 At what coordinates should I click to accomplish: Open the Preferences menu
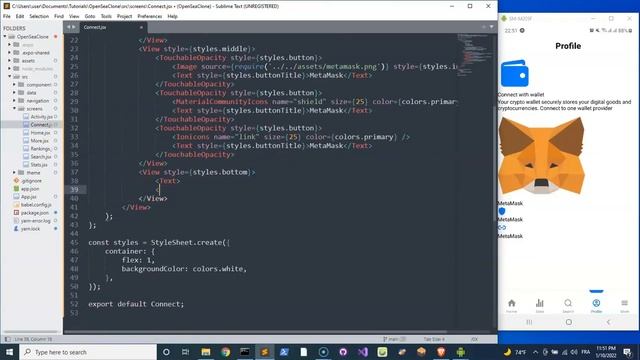click(149, 16)
